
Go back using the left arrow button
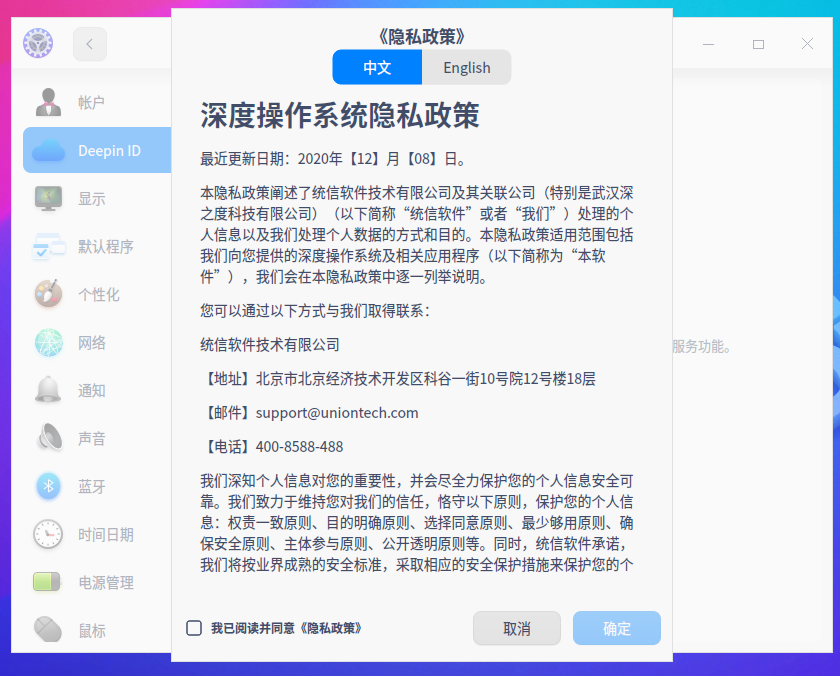coord(89,44)
